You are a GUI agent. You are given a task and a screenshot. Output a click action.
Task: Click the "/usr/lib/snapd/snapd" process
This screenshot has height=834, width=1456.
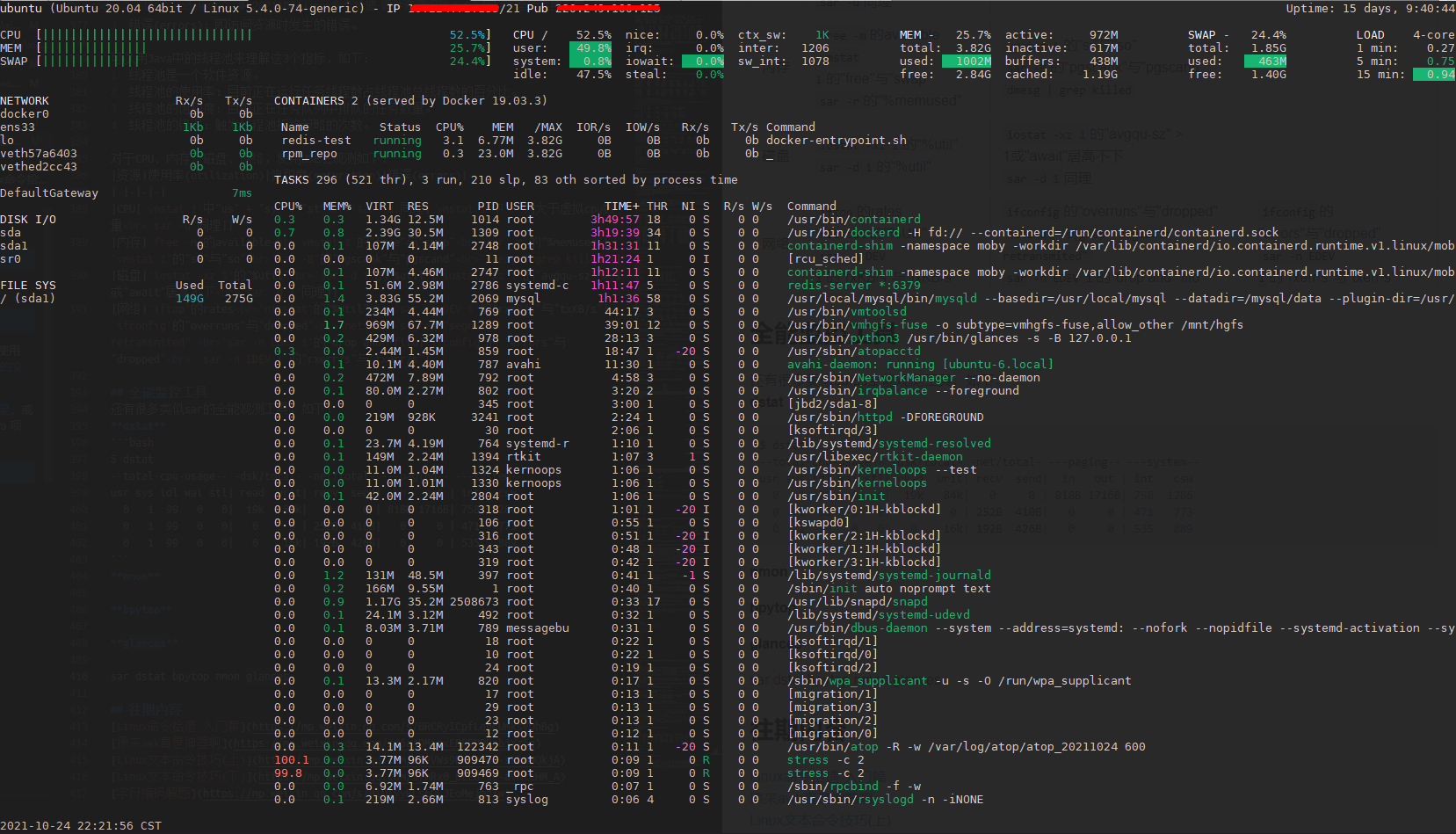pyautogui.click(x=858, y=602)
